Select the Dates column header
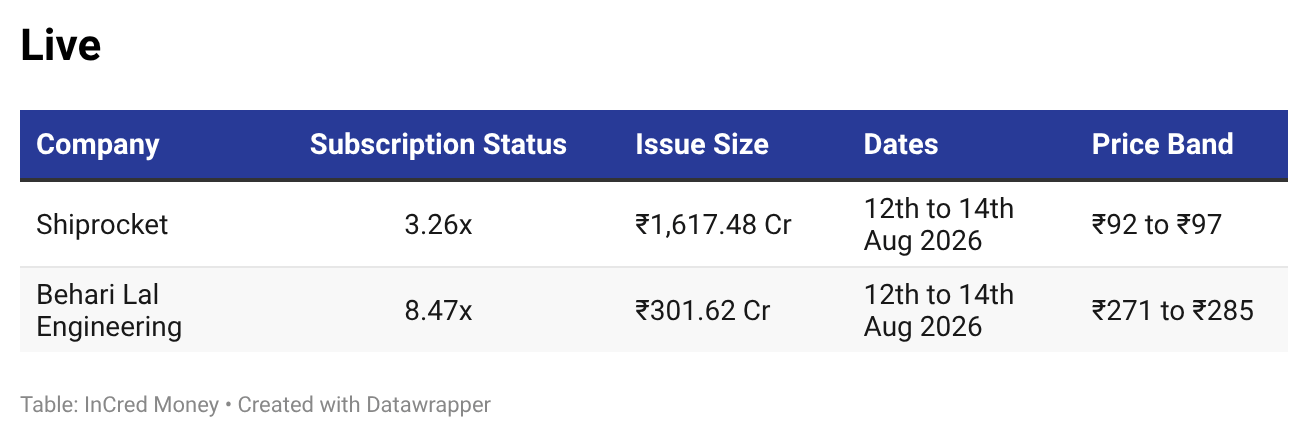 (x=901, y=144)
